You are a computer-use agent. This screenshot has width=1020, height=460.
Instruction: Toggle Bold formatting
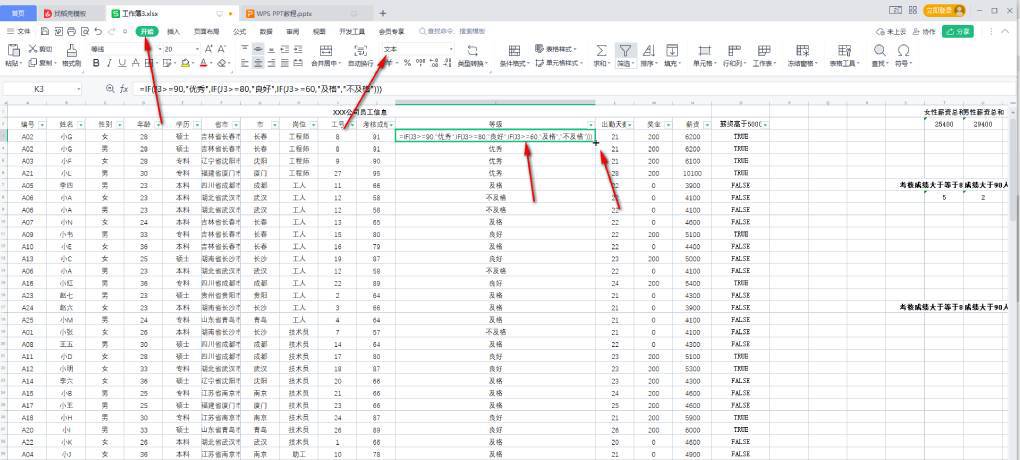click(96, 63)
